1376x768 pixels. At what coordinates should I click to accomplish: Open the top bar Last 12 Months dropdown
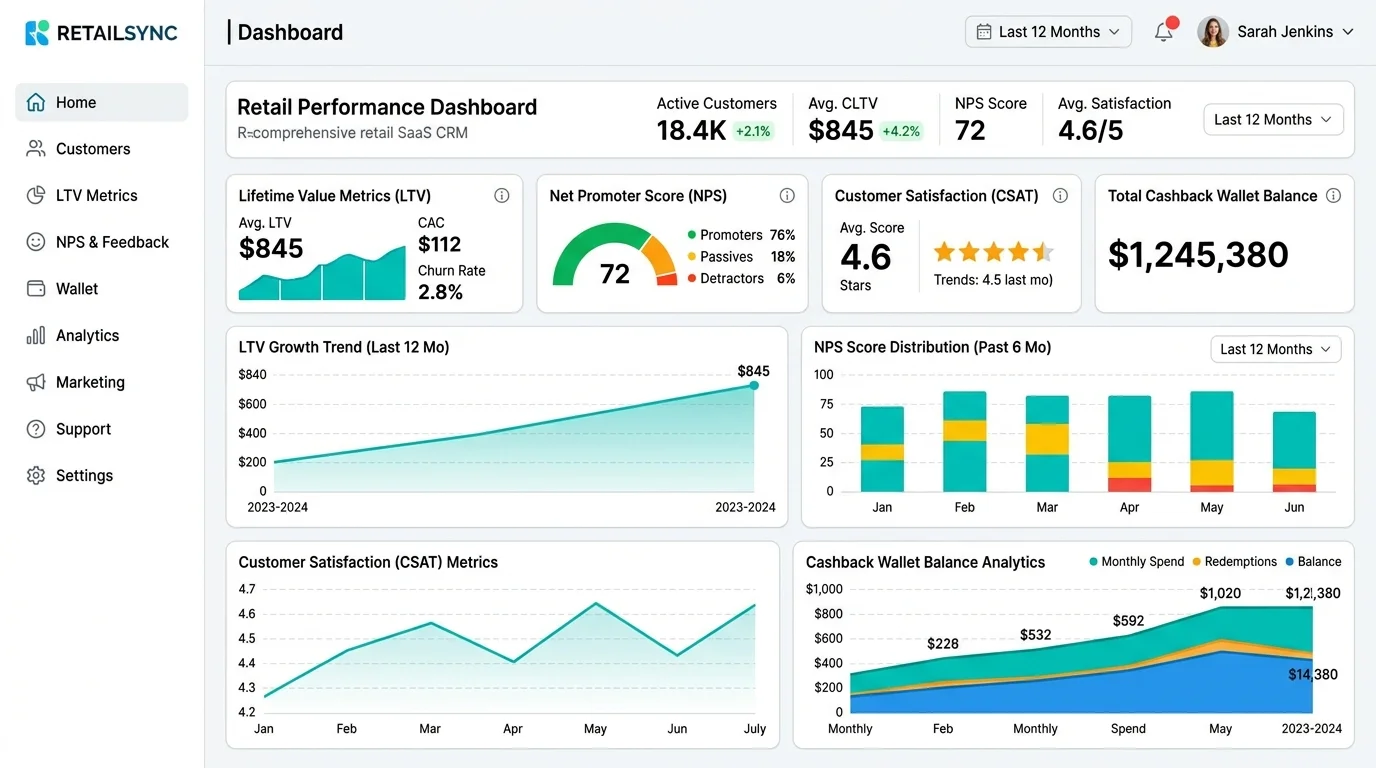click(x=1048, y=32)
